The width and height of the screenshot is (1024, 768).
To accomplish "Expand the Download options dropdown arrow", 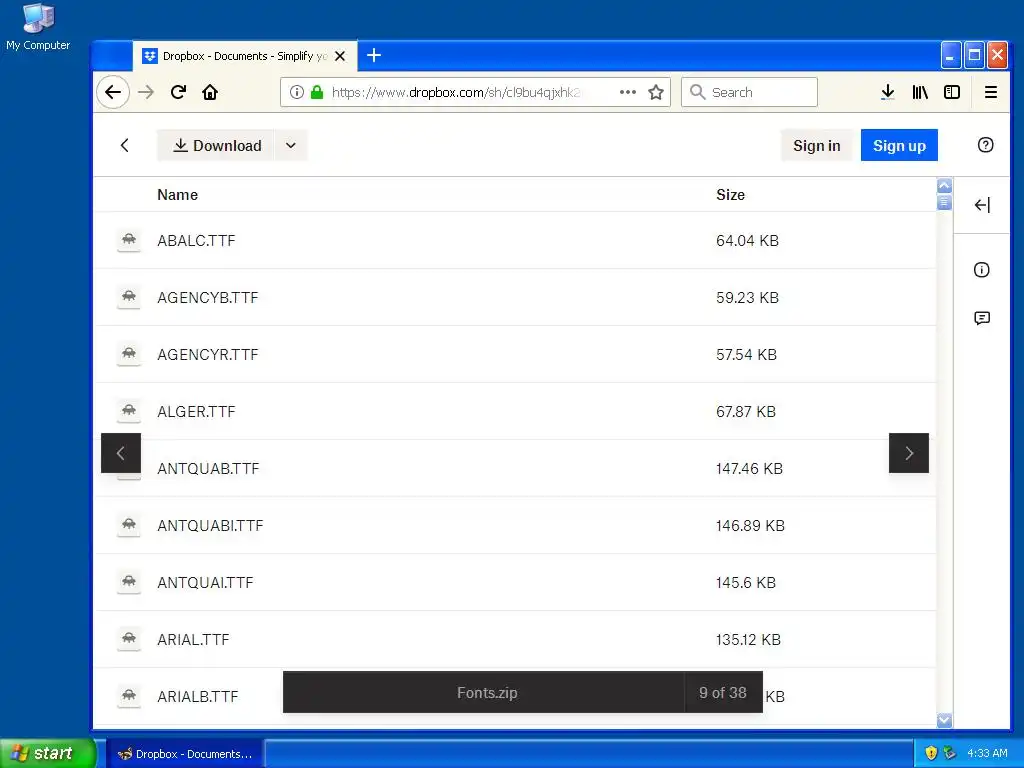I will click(x=291, y=145).
